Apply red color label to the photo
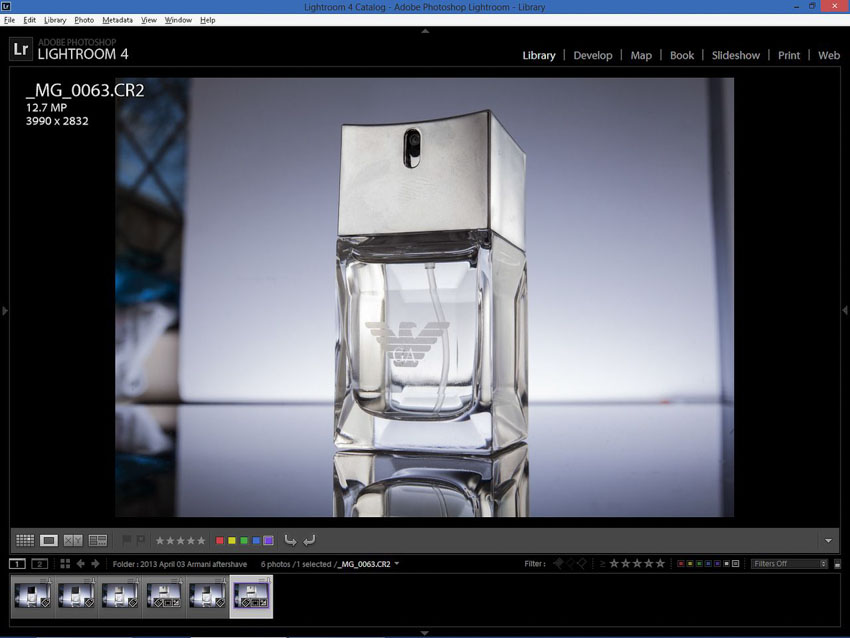This screenshot has width=850, height=638. pos(220,540)
